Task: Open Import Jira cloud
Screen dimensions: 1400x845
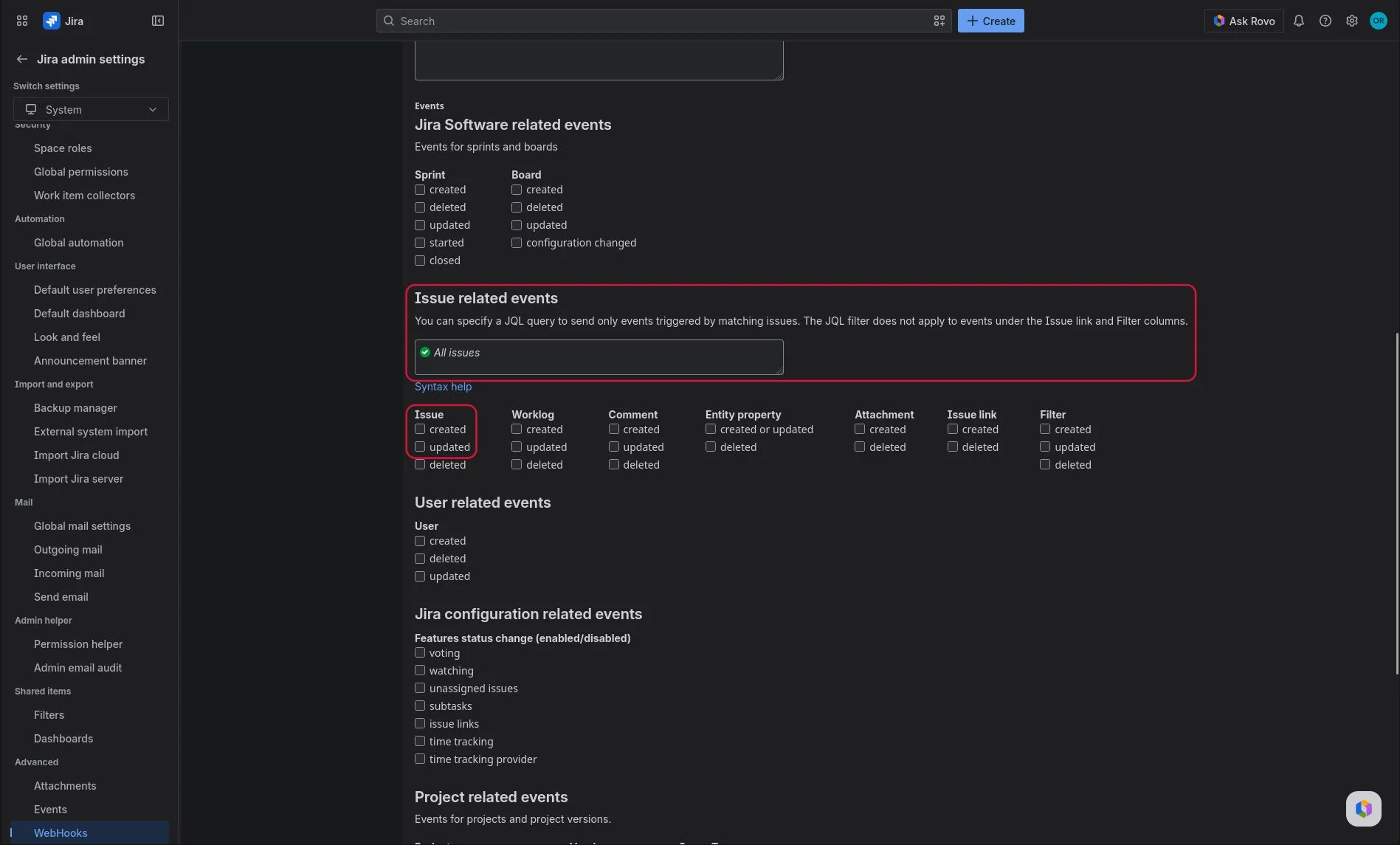Action: (76, 455)
